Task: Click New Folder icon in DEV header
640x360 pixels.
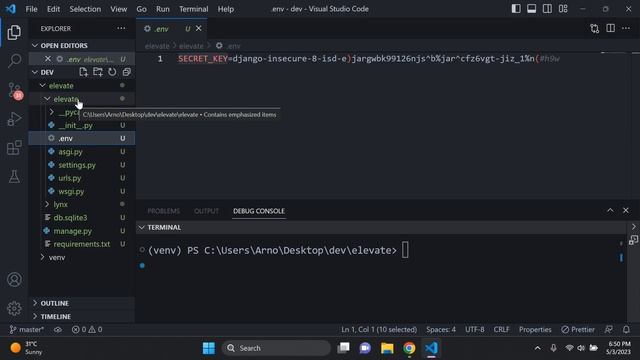Action: [x=98, y=72]
